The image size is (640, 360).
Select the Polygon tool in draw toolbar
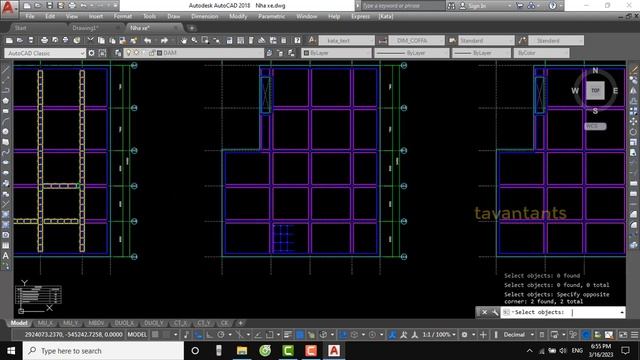6,100
